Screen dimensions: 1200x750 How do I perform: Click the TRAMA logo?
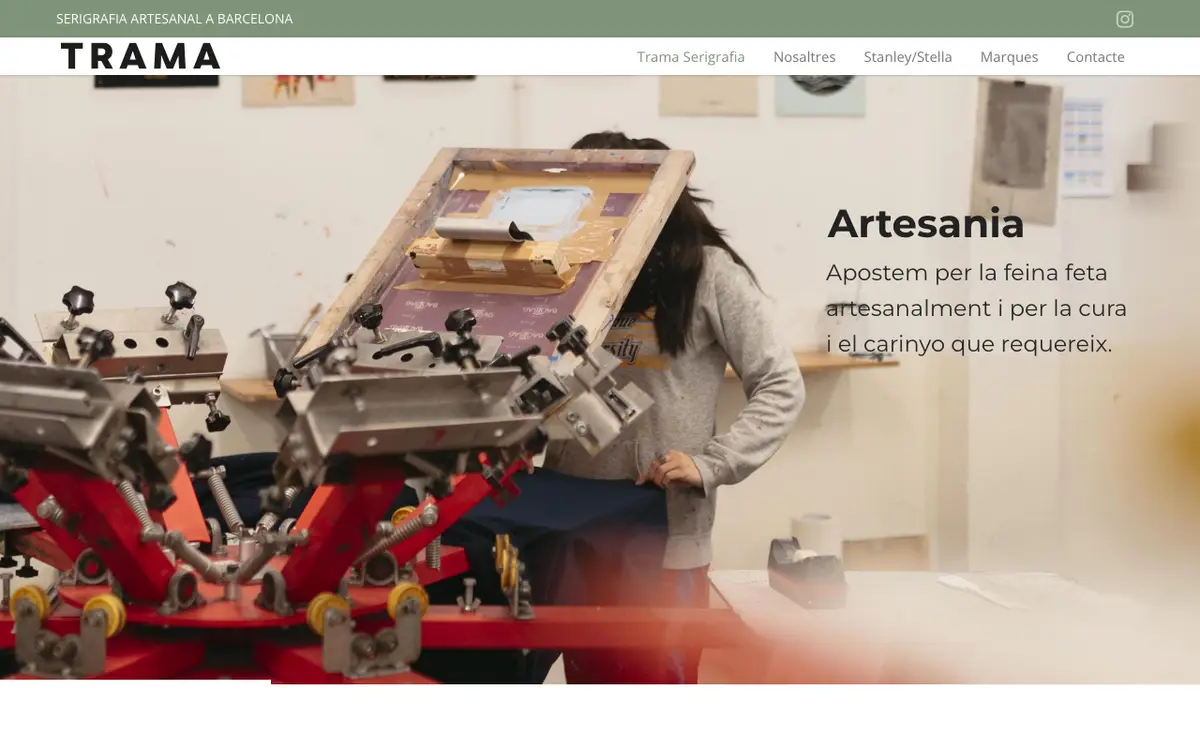140,57
